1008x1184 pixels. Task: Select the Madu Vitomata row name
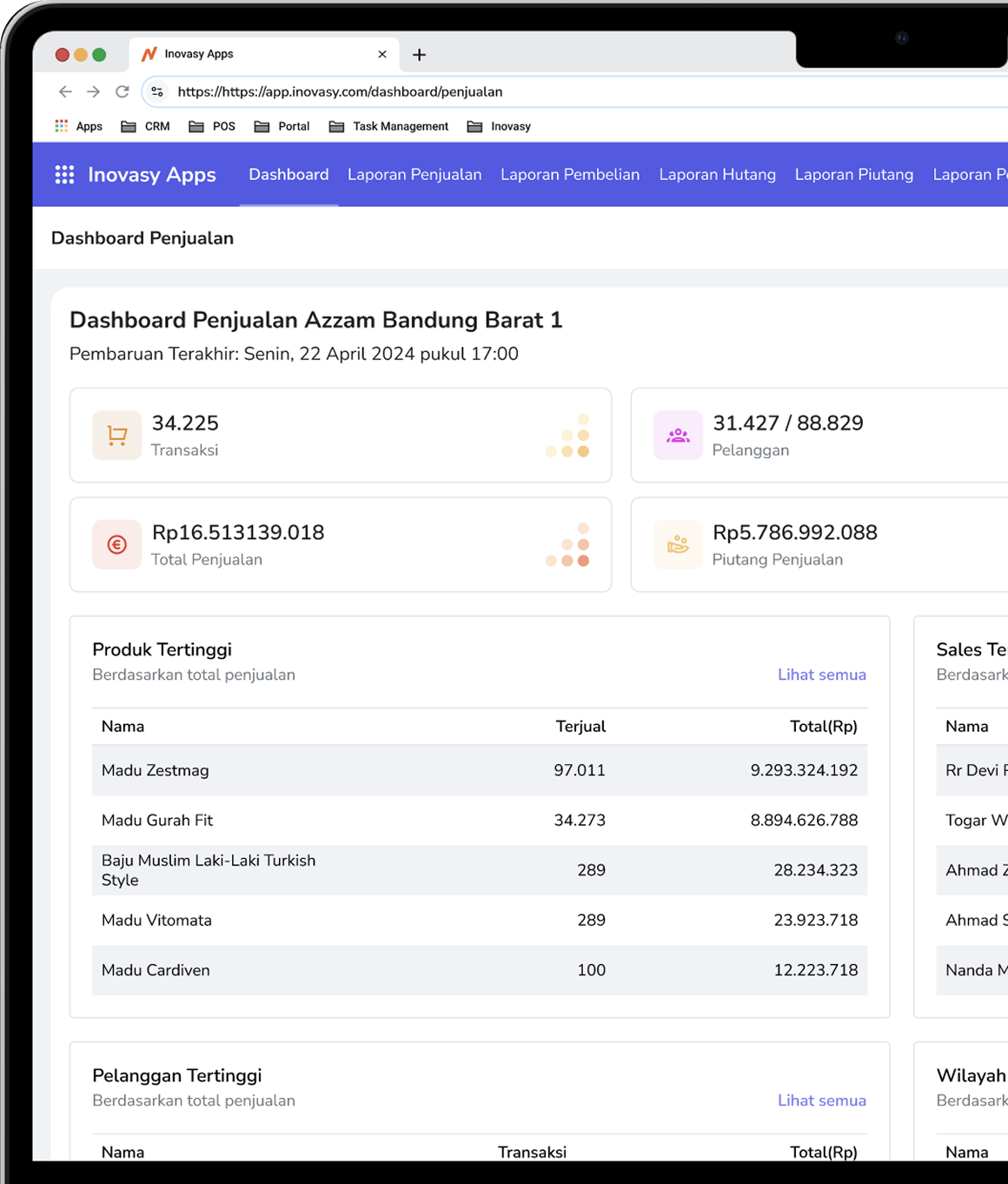(x=156, y=920)
